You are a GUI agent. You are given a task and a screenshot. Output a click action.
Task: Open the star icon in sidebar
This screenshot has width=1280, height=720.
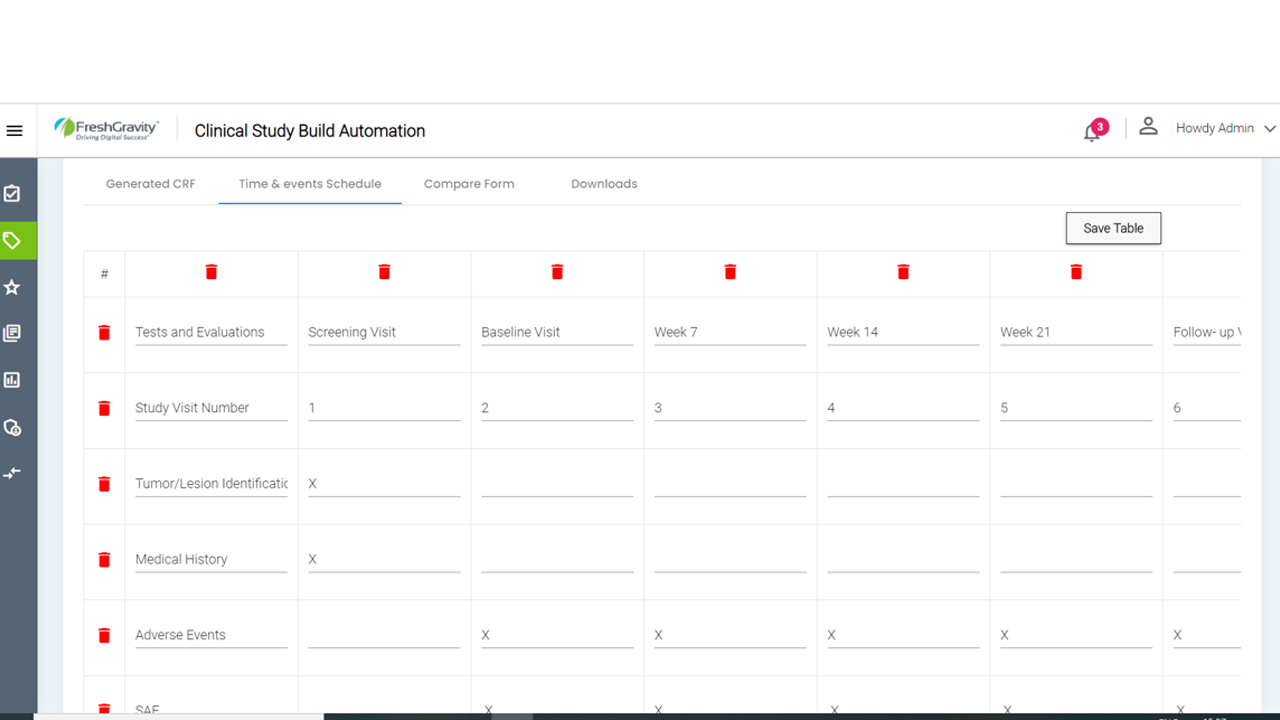click(12, 288)
